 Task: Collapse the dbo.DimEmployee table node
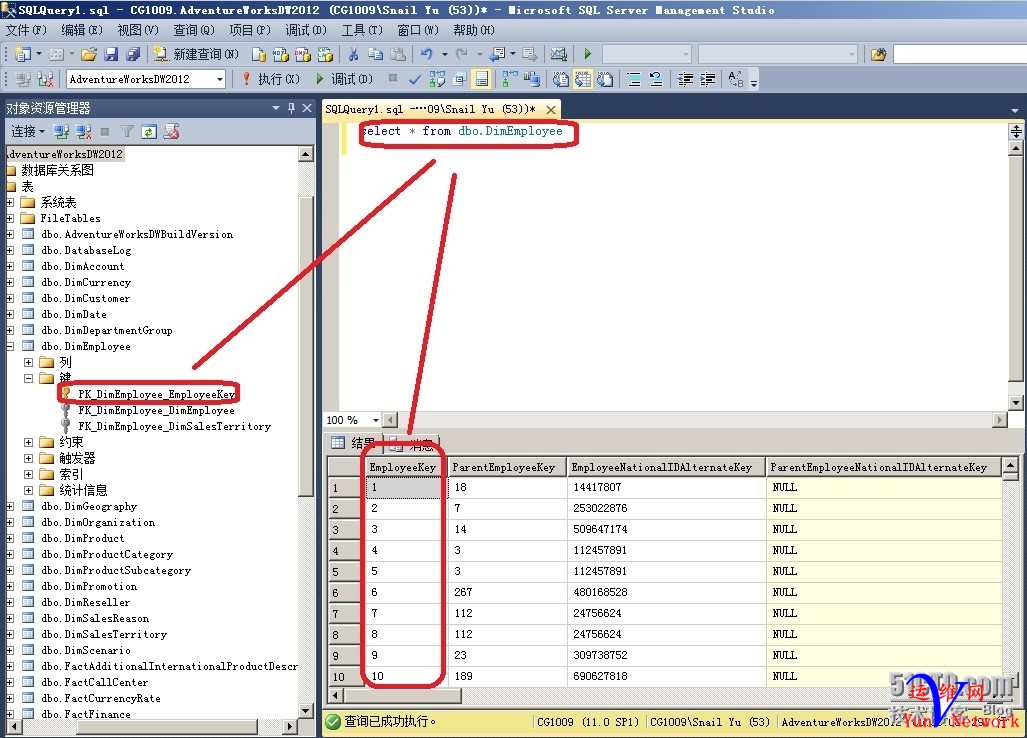click(10, 346)
